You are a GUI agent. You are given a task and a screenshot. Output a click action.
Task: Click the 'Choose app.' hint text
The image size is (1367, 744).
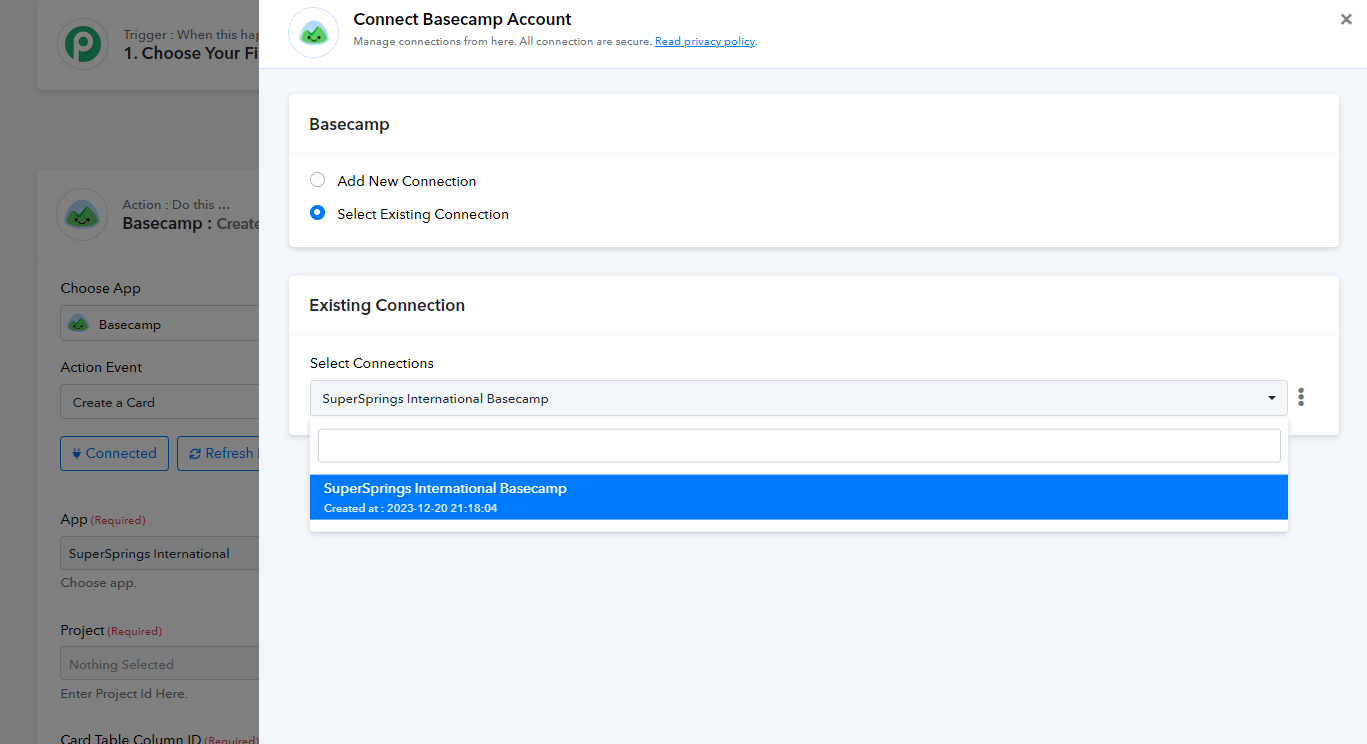98,582
